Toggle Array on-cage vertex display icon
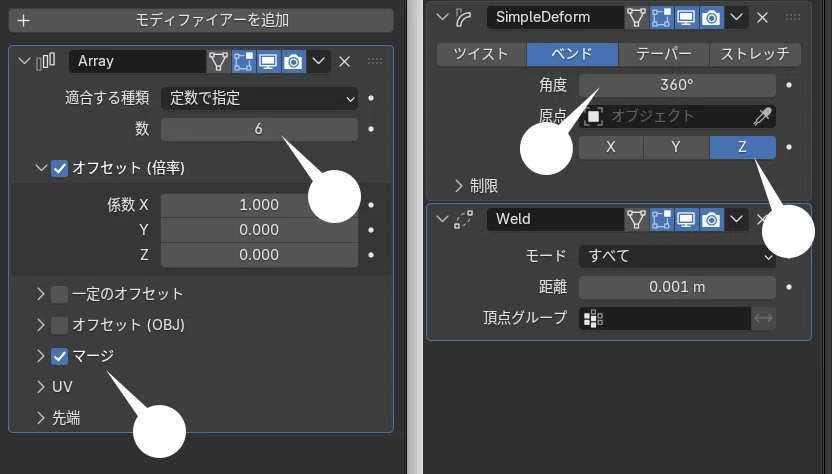The image size is (832, 474). pos(218,62)
